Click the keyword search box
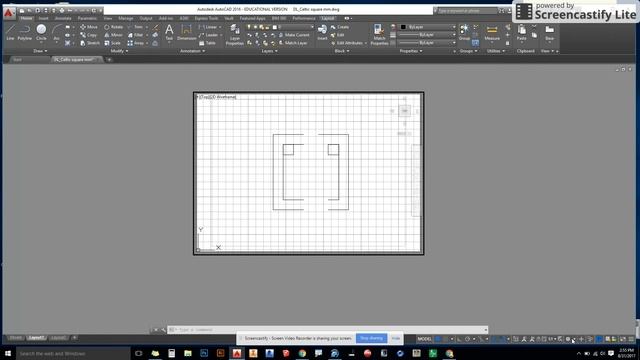 coord(466,11)
